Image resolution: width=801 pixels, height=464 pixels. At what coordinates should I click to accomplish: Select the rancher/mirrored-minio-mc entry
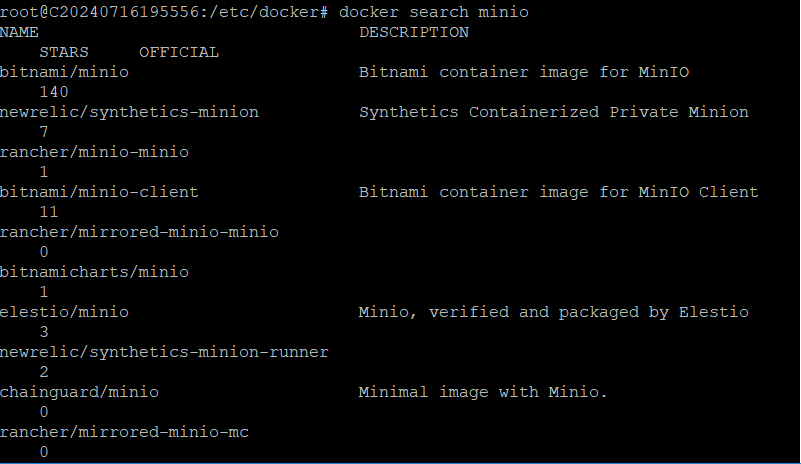coord(124,432)
